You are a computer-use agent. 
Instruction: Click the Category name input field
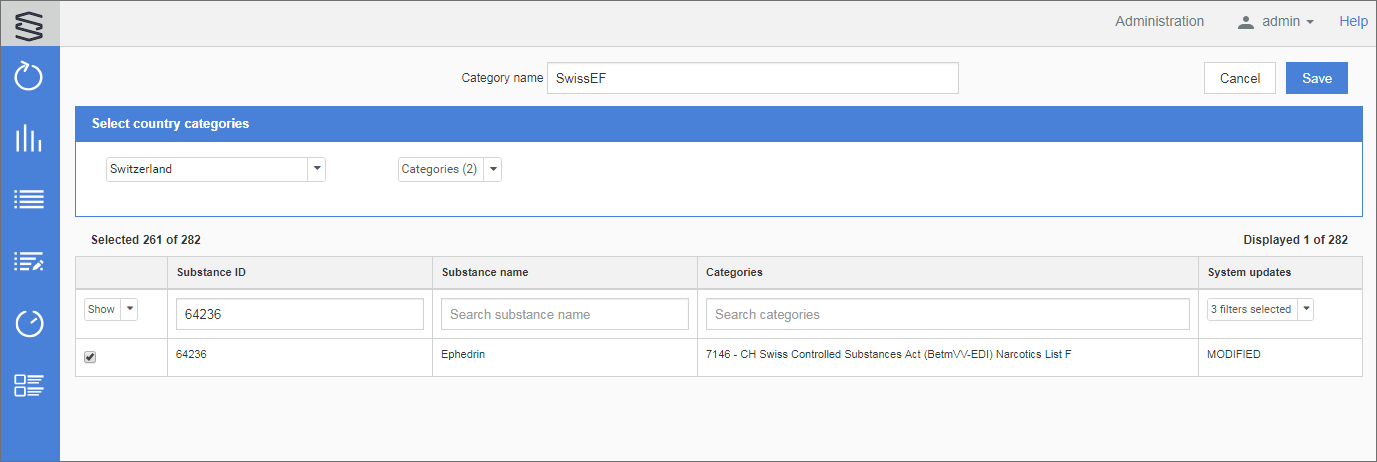click(x=752, y=78)
